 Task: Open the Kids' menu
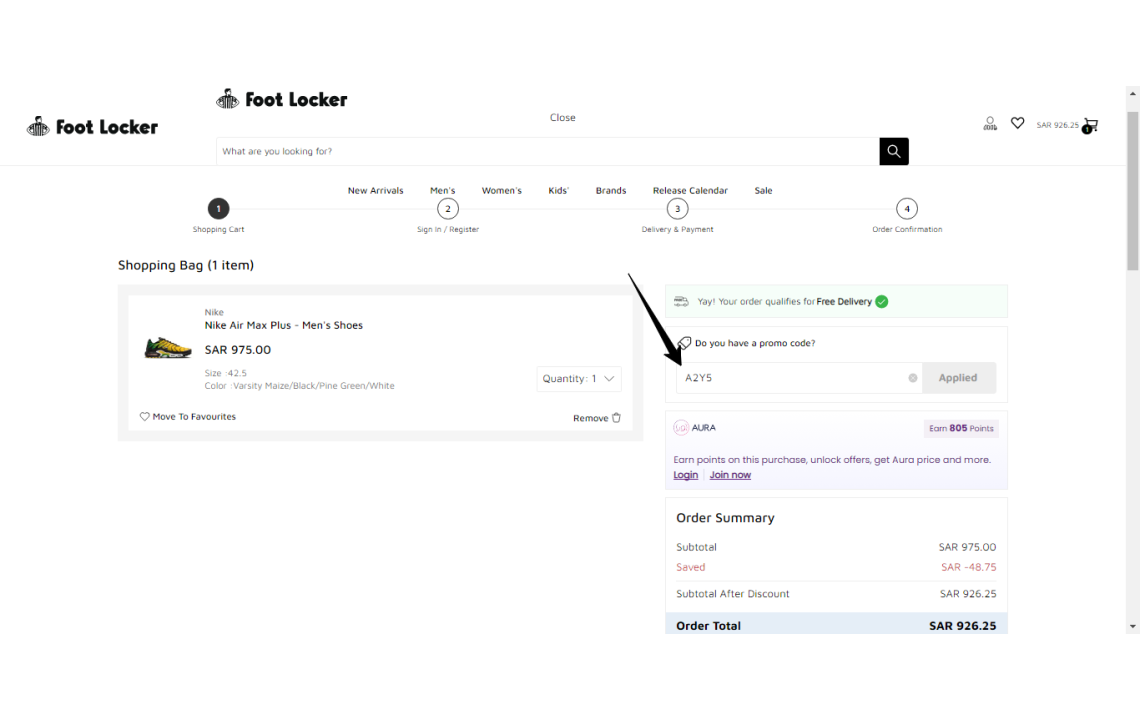coord(558,191)
